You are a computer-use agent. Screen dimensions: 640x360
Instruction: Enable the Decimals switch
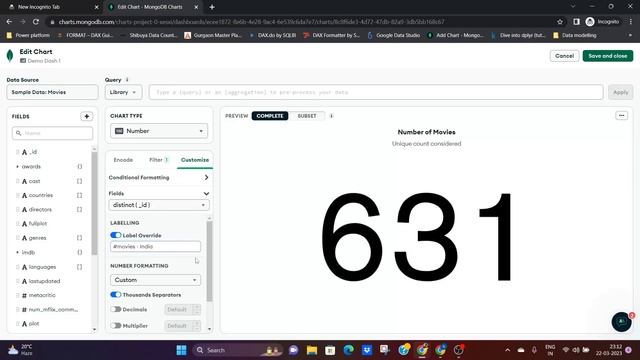click(x=116, y=309)
